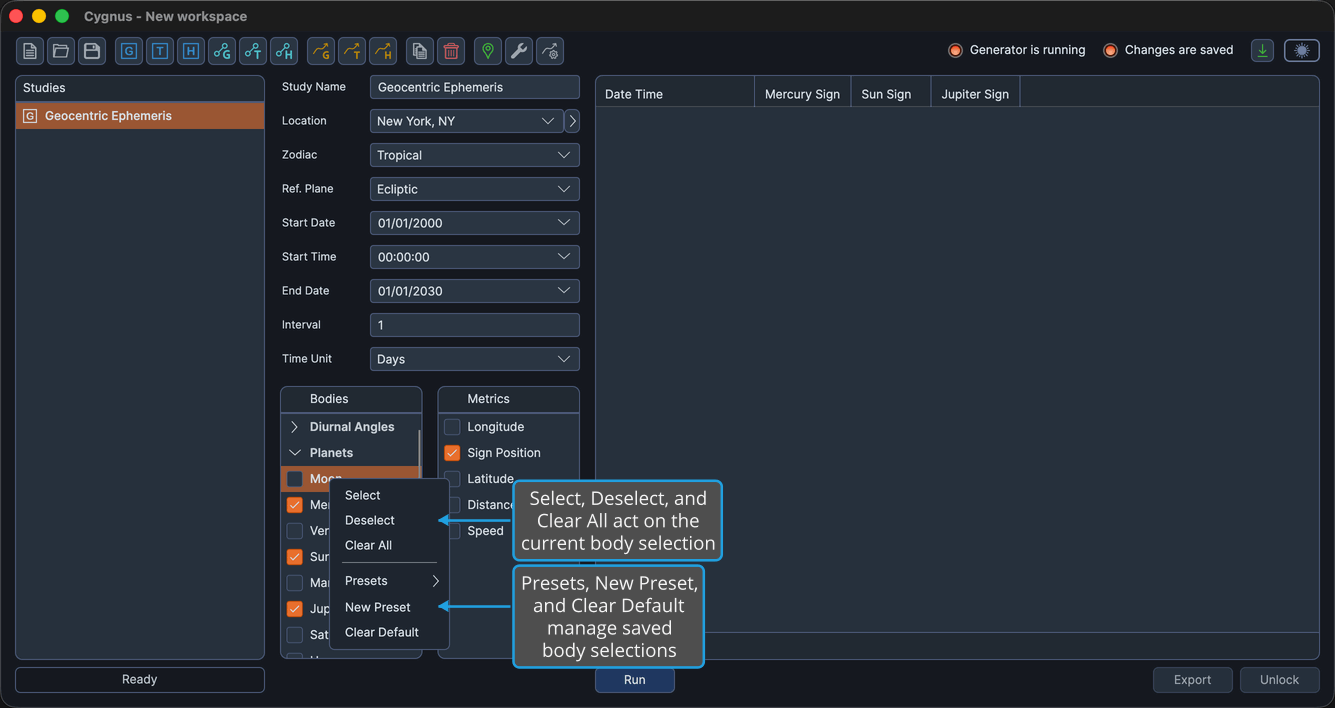Open the Zodiac dropdown set to Tropical

(474, 155)
